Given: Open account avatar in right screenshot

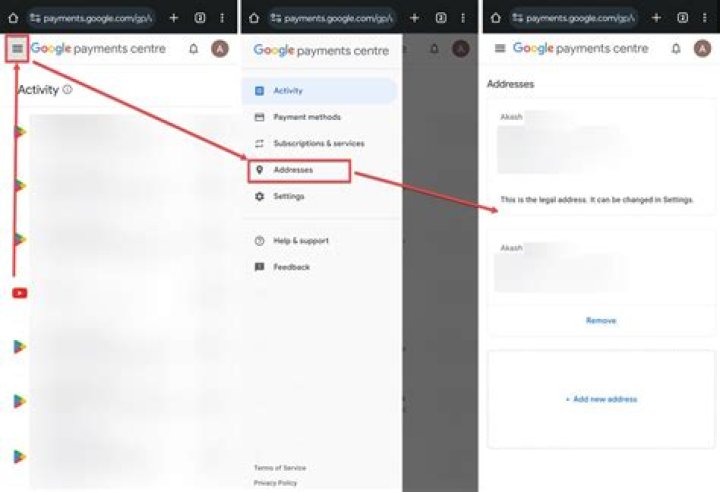Looking at the screenshot, I should click(x=702, y=49).
